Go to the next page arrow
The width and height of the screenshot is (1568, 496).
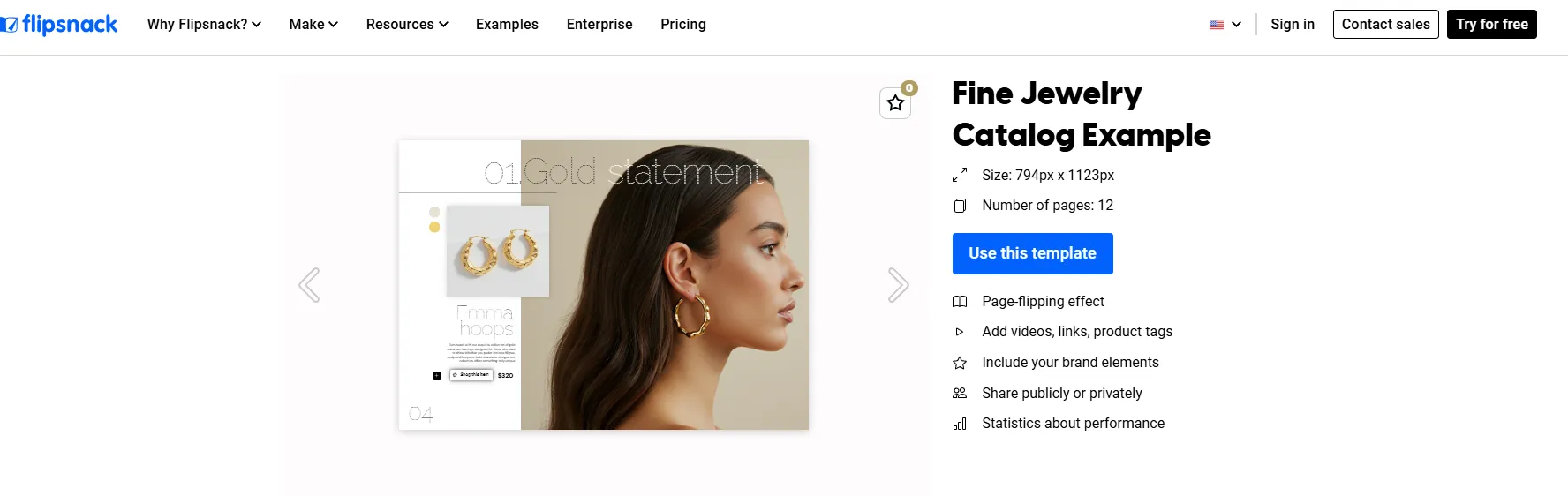[x=898, y=285]
